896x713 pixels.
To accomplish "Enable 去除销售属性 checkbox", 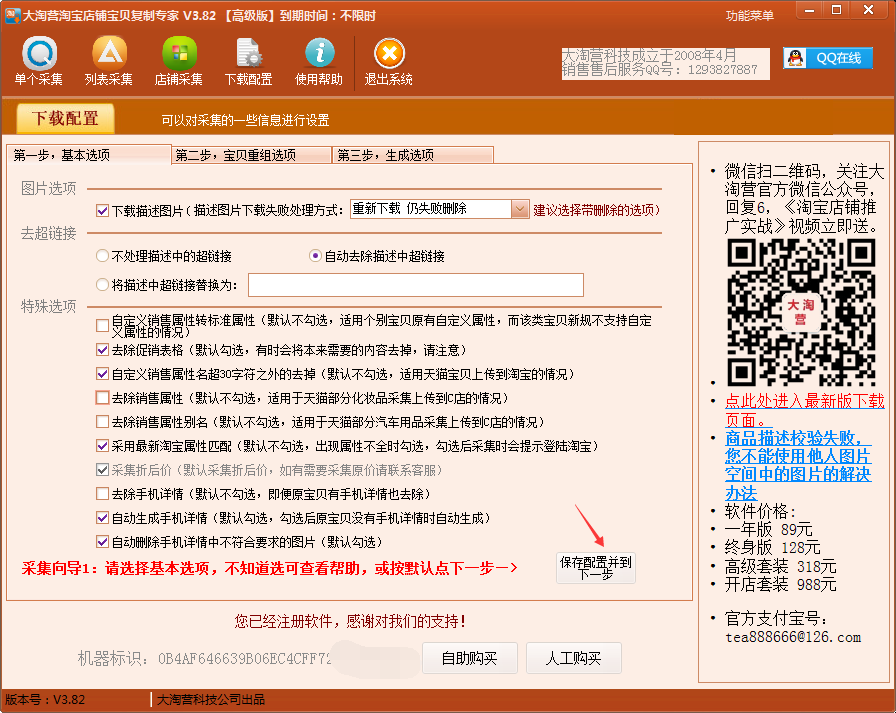I will tap(102, 398).
